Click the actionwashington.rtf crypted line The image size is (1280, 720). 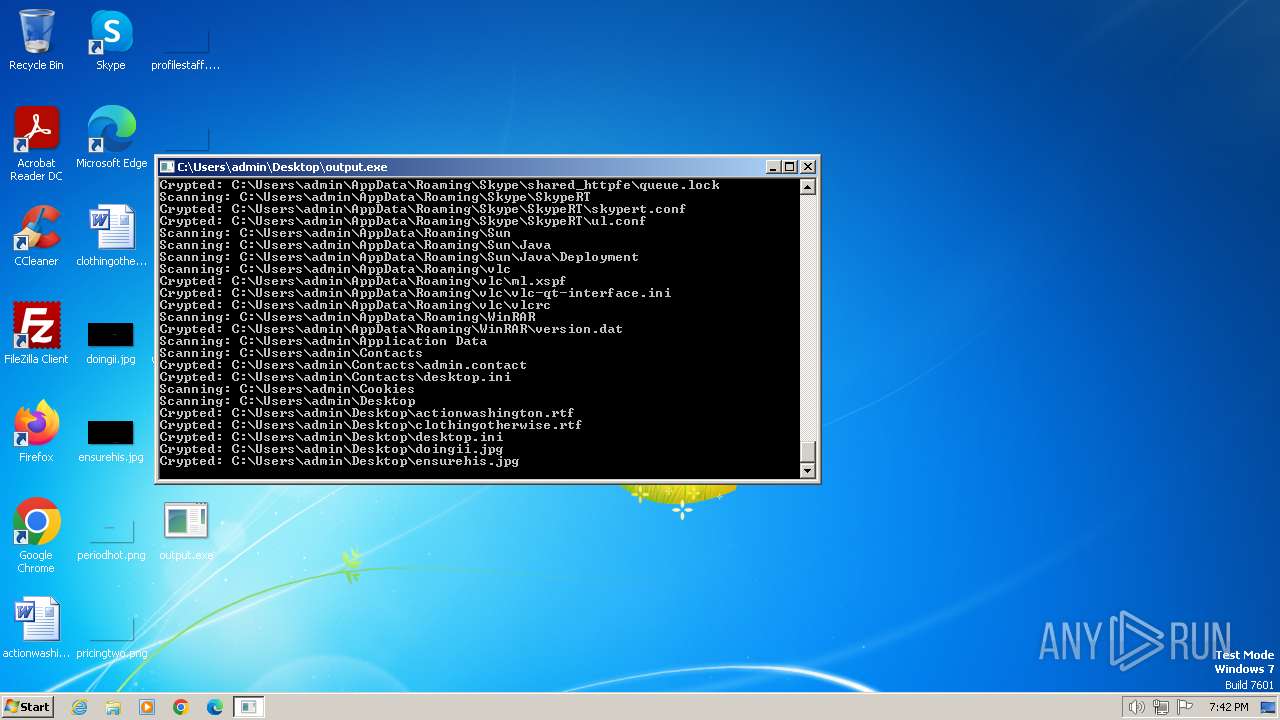[x=367, y=413]
